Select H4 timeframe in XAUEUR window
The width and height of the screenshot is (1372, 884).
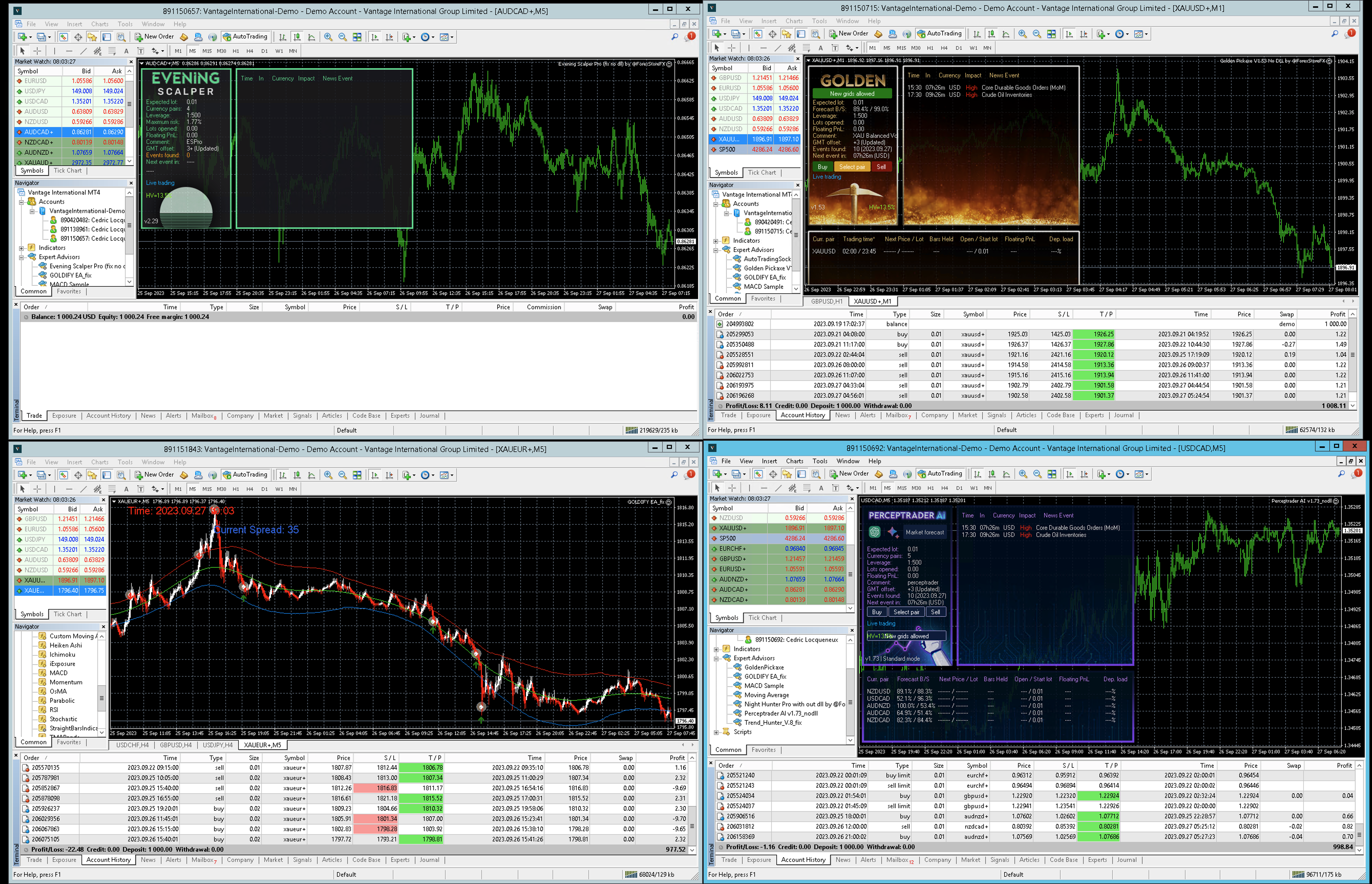(250, 489)
